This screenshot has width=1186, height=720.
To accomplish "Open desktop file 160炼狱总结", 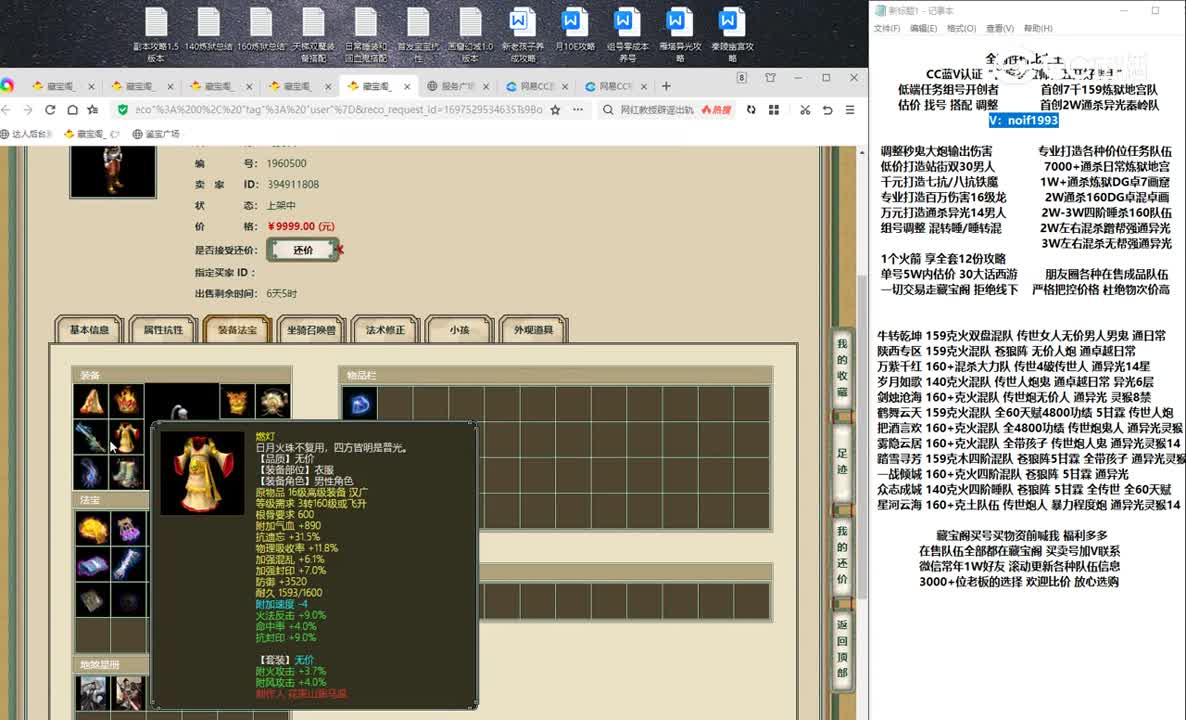I will click(x=261, y=30).
